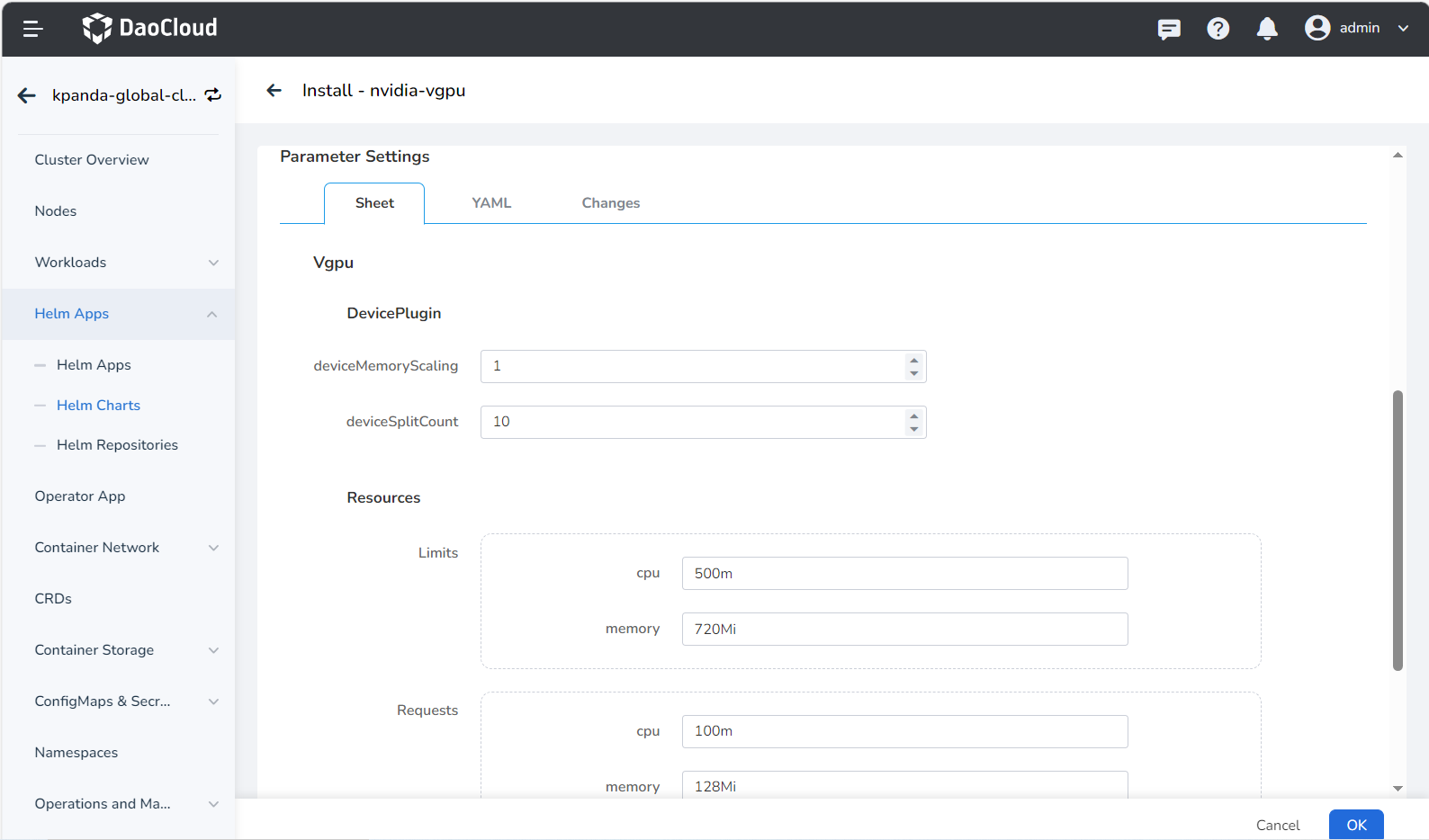The width and height of the screenshot is (1429, 840).
Task: Increase the deviceMemoryScaling value
Action: click(x=914, y=360)
